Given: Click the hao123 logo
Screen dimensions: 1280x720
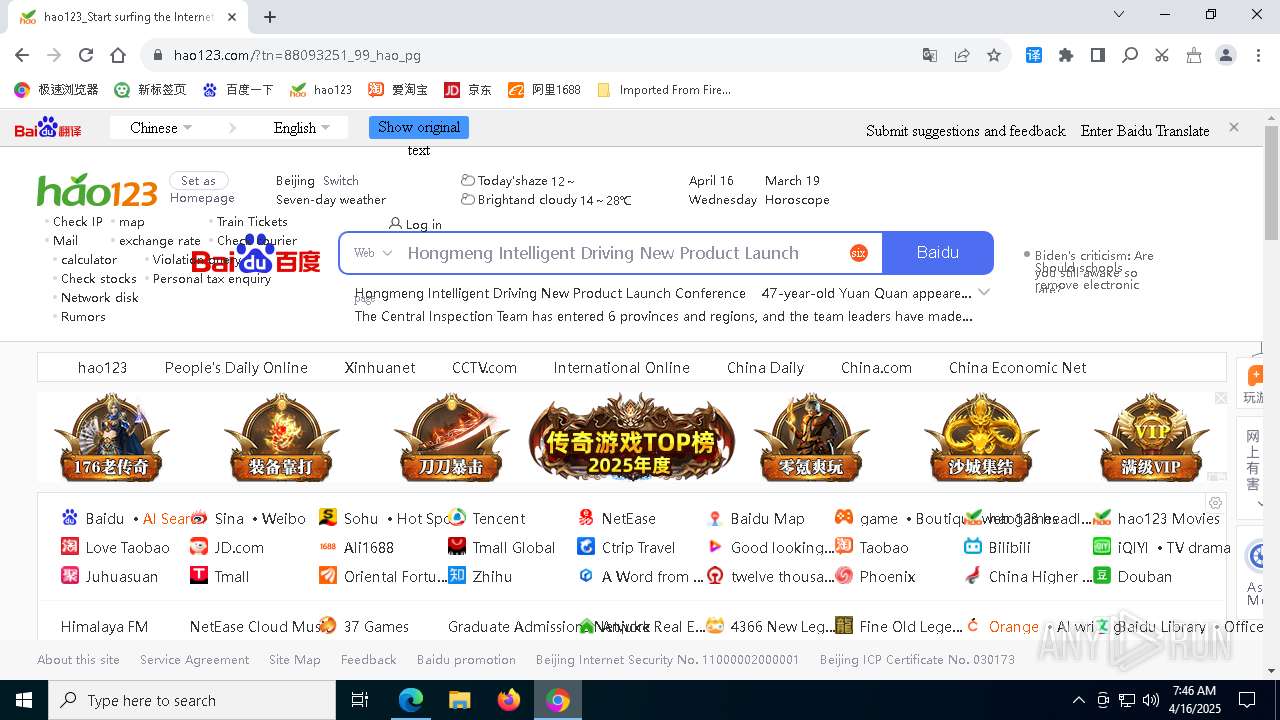Looking at the screenshot, I should [97, 190].
